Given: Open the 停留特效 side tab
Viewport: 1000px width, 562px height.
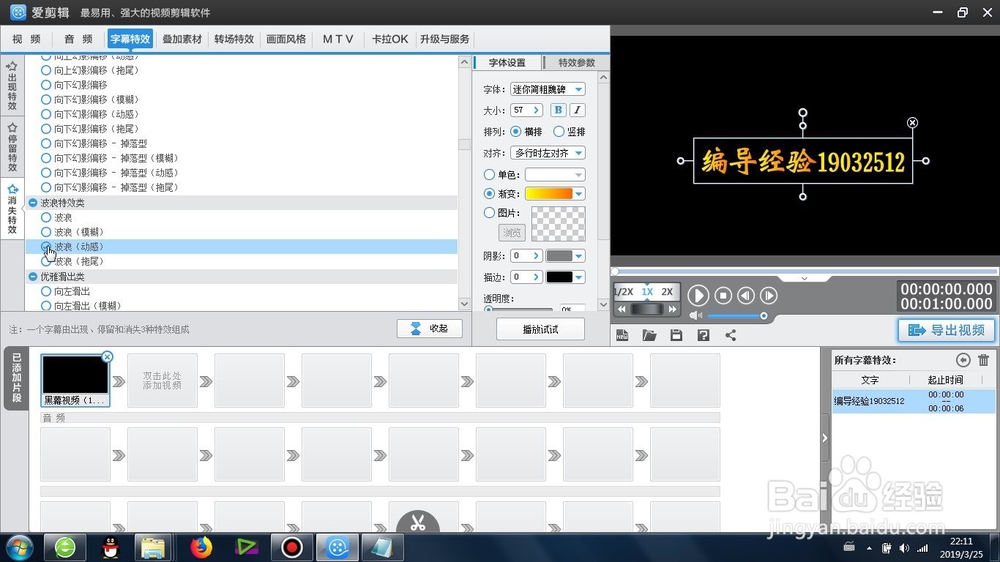Looking at the screenshot, I should click(12, 147).
